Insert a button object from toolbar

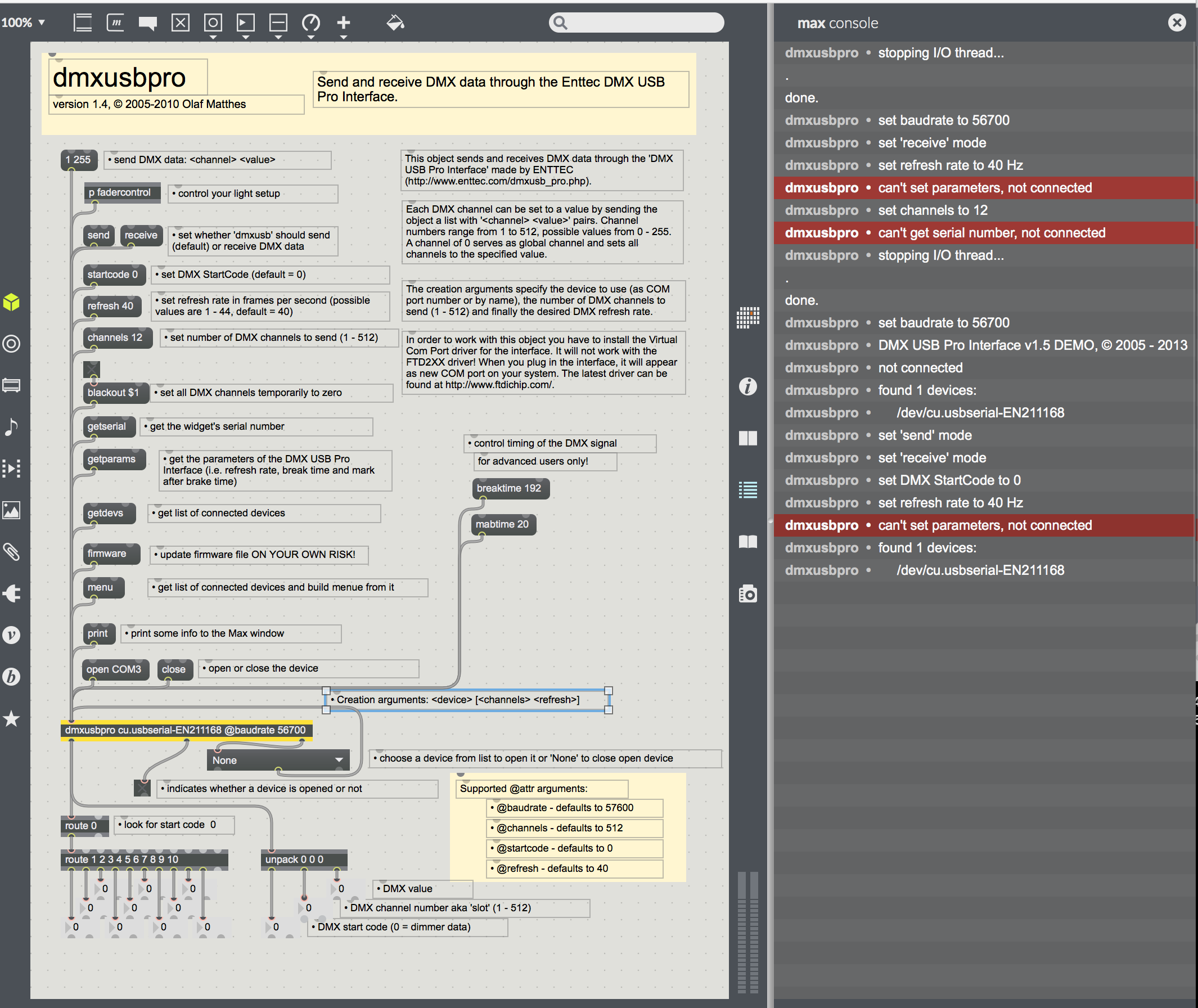point(213,23)
